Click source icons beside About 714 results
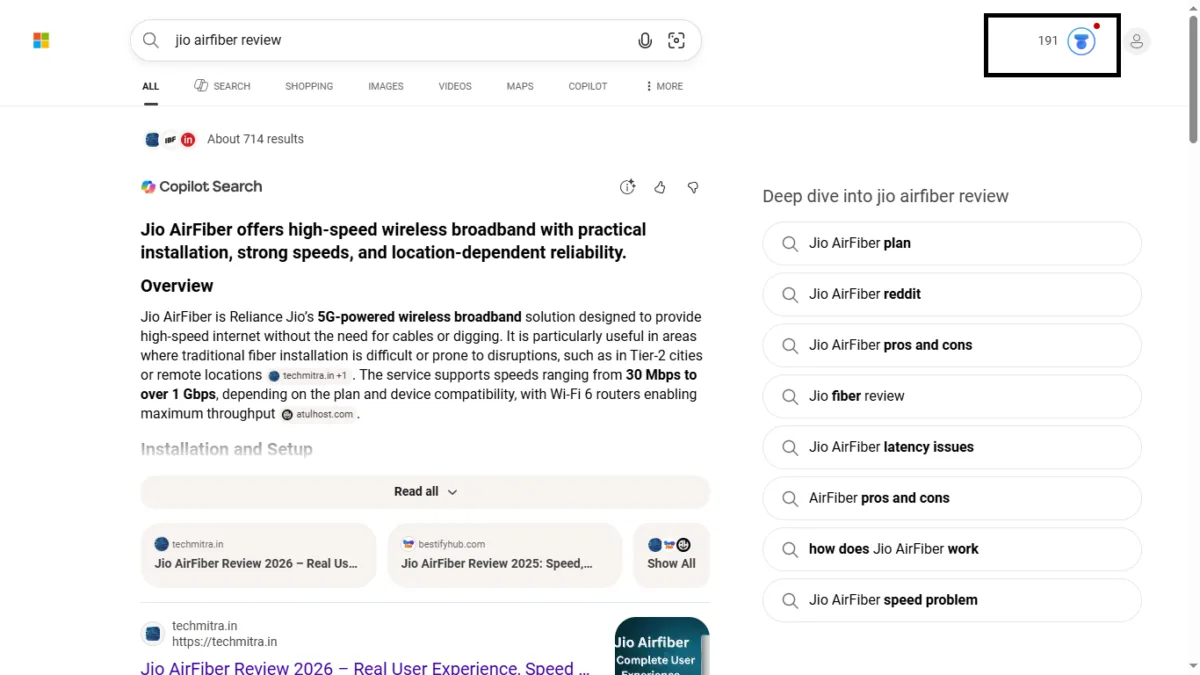Screen dimensions: 1200x675 (x=170, y=140)
